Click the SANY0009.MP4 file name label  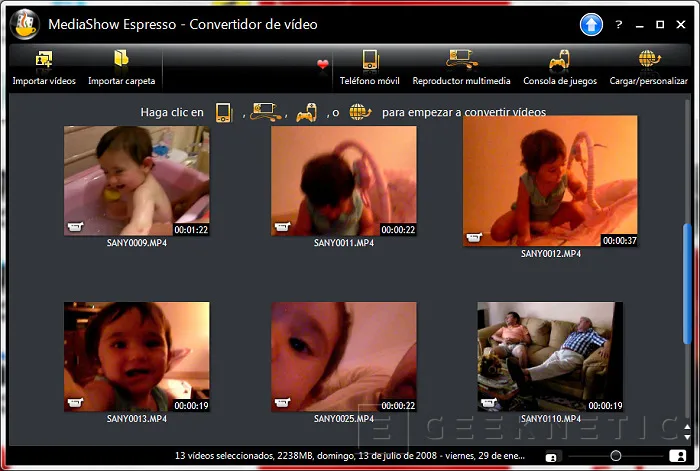click(x=137, y=243)
